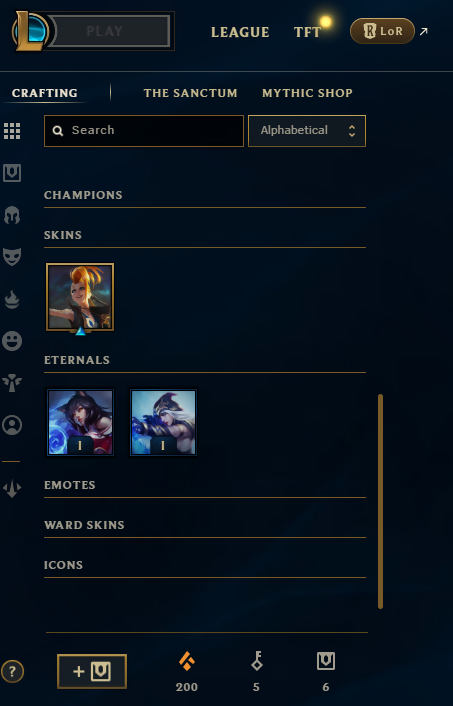Image resolution: width=453 pixels, height=706 pixels.
Task: Filter by chests icon in sidebar
Action: point(12,173)
